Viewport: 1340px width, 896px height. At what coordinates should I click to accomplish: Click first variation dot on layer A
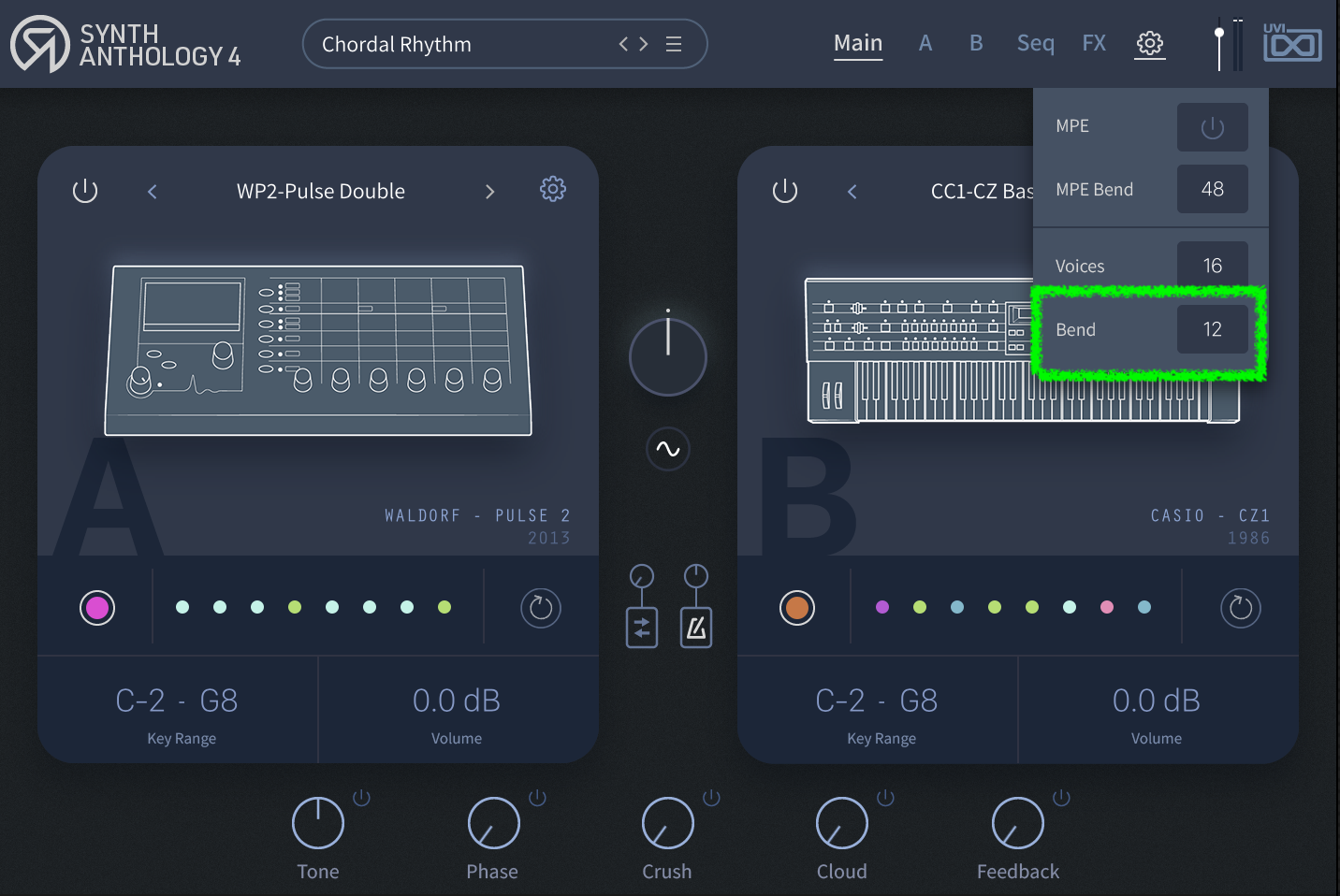pos(182,607)
